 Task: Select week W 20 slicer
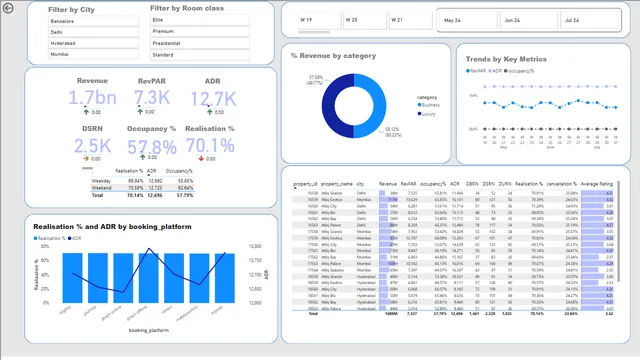pos(365,20)
